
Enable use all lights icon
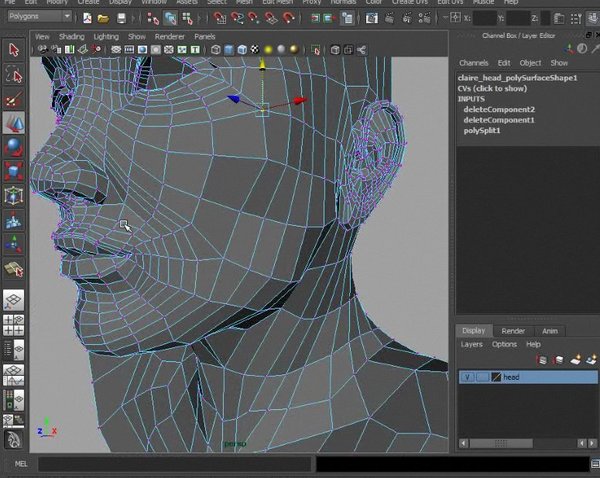pos(268,50)
